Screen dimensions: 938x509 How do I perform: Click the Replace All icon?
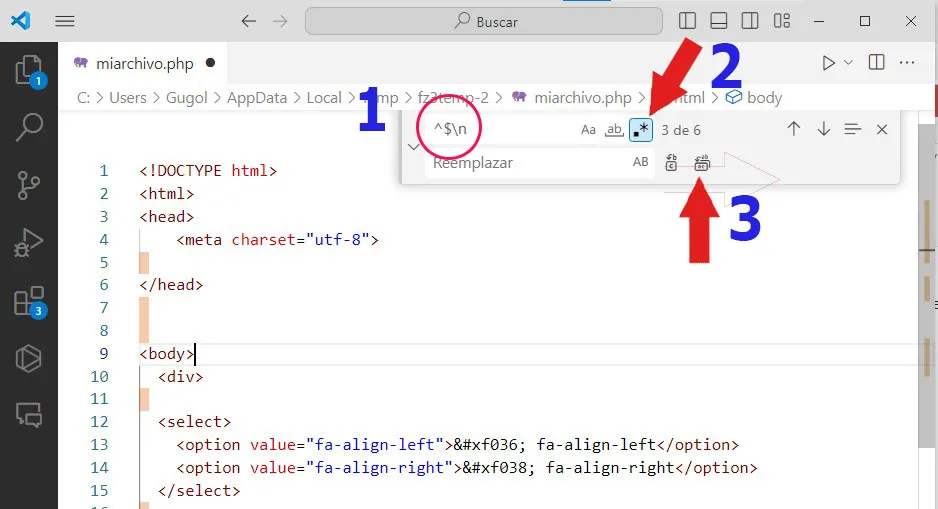[702, 163]
